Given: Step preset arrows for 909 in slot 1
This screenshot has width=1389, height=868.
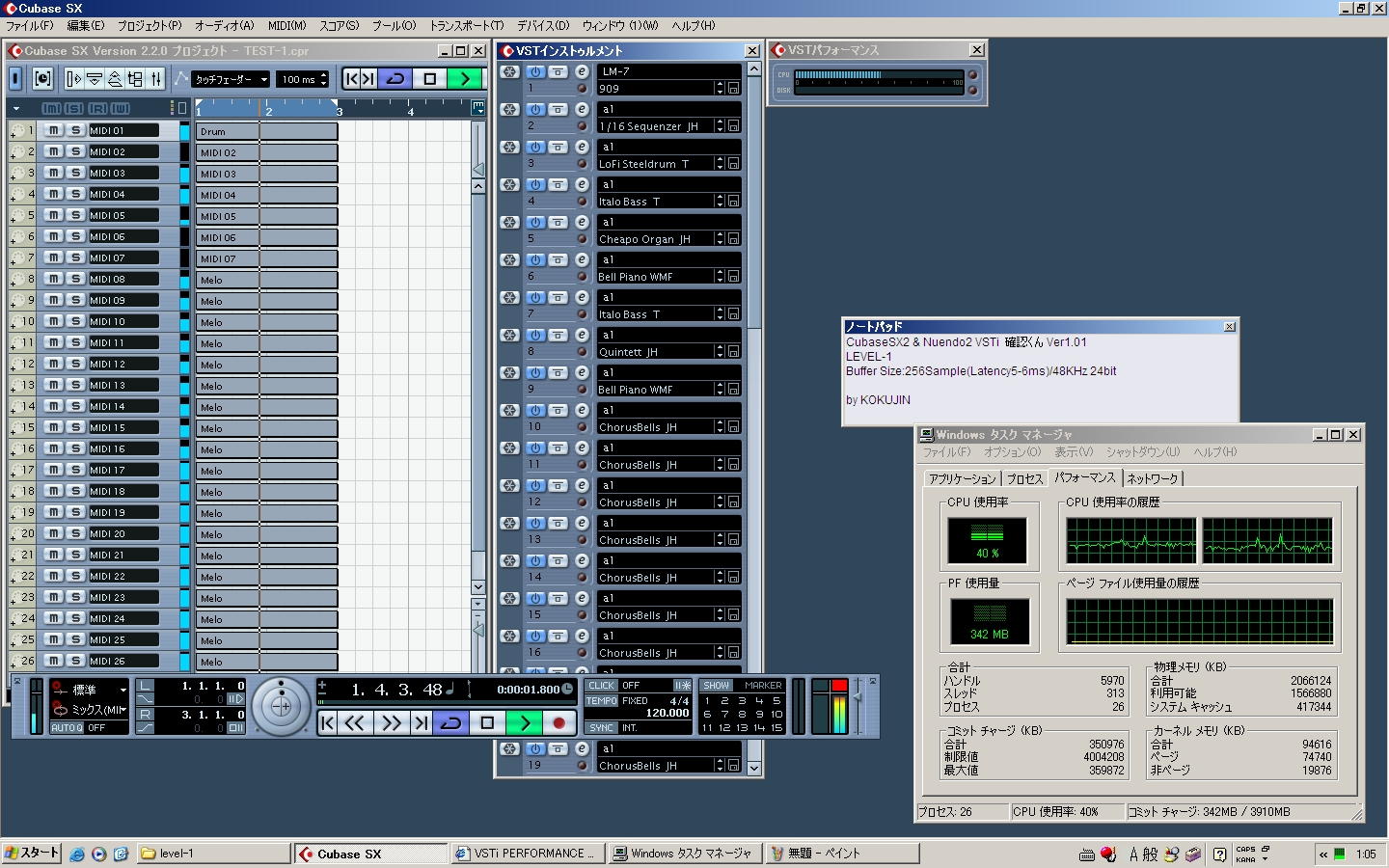Looking at the screenshot, I should [x=720, y=88].
